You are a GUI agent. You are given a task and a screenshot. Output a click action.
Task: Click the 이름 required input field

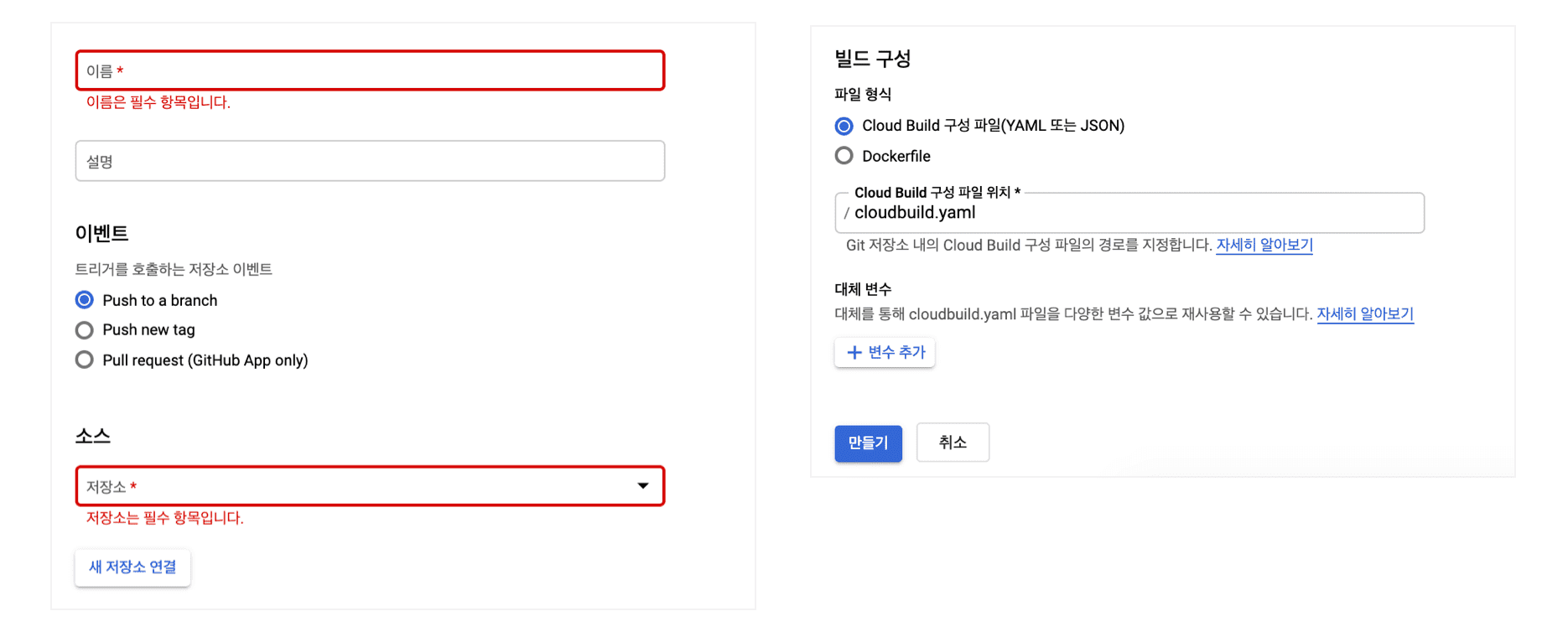(371, 70)
